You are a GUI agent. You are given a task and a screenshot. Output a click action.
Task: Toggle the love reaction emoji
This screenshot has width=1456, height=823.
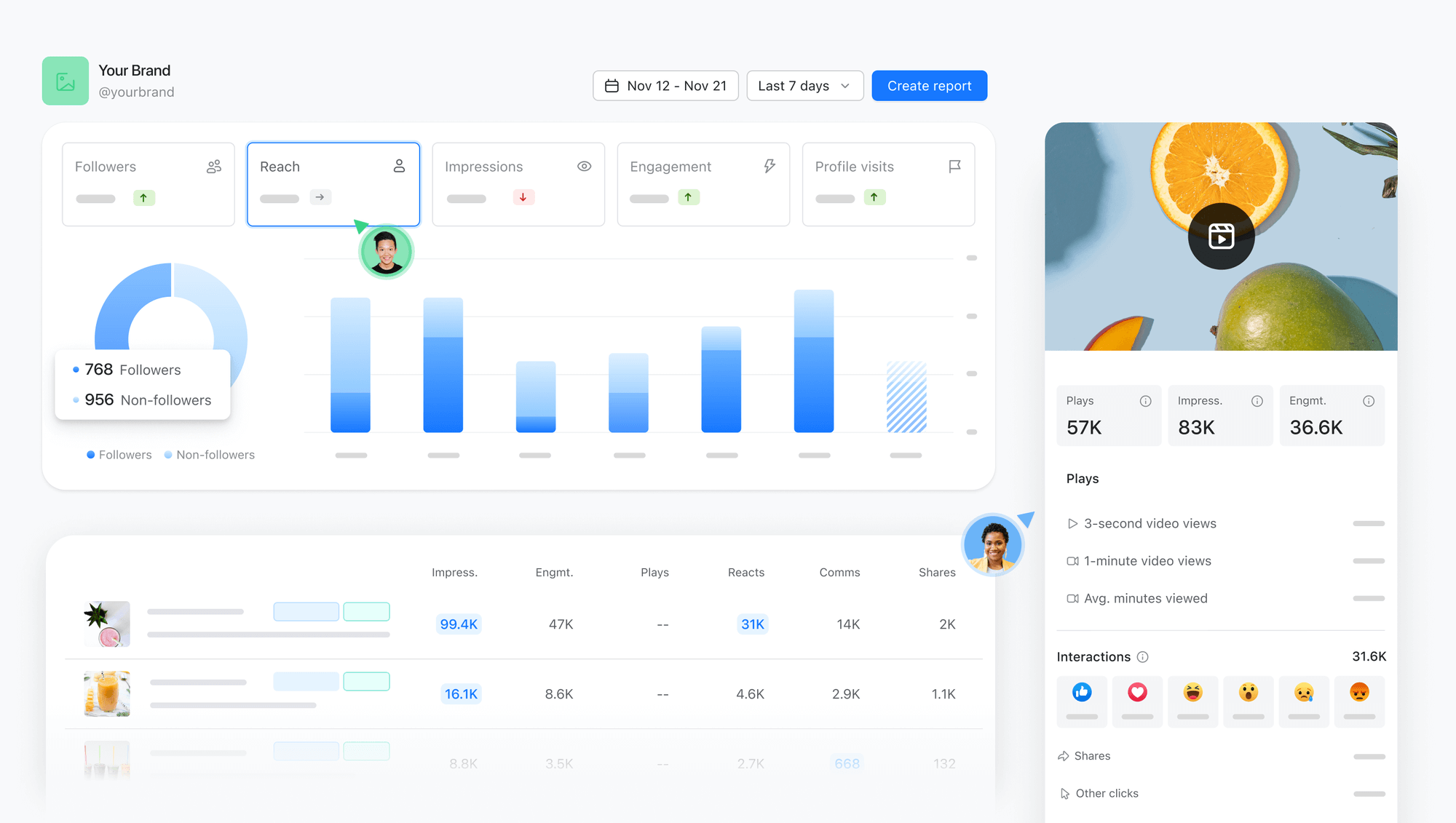[x=1138, y=692]
